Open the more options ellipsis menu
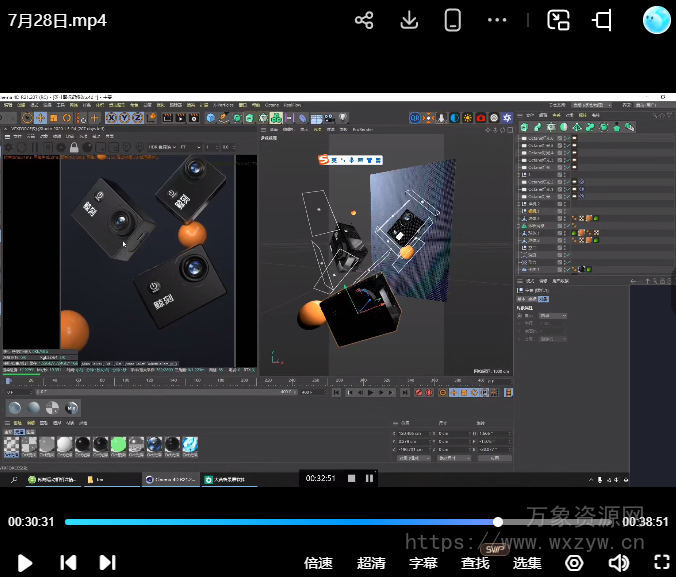 pyautogui.click(x=497, y=20)
